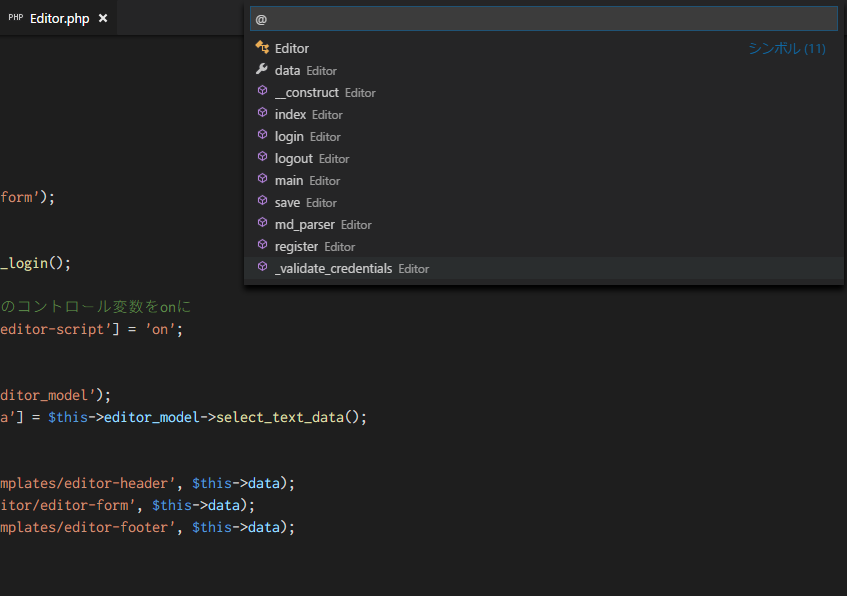Click the Editor class symbol icon
This screenshot has height=596, width=847.
(x=263, y=48)
